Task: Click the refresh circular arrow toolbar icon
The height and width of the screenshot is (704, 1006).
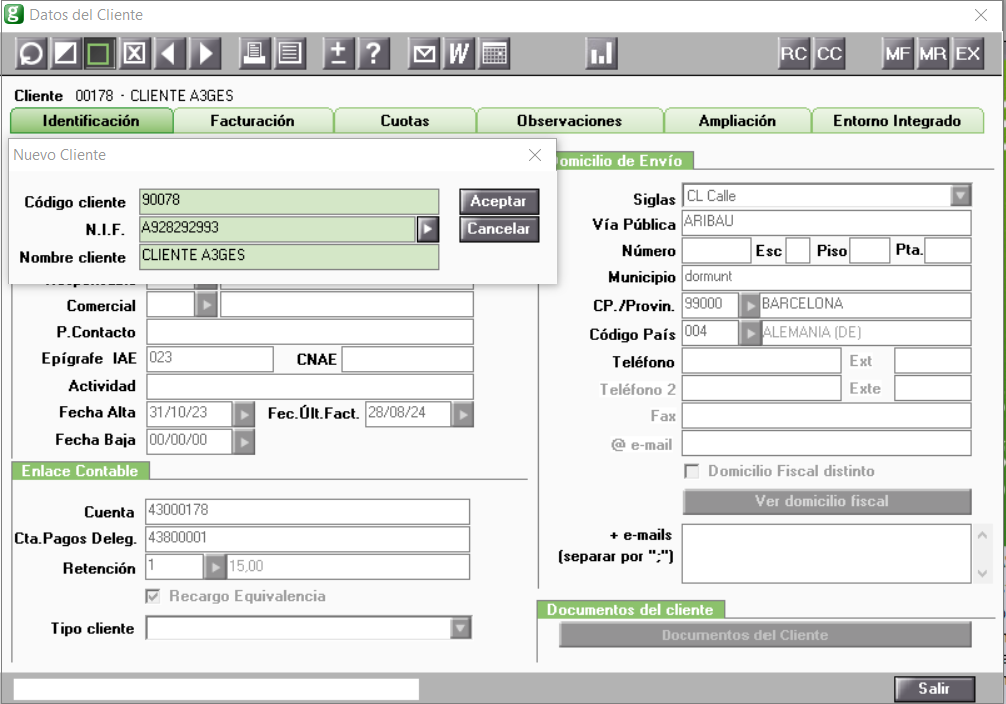Action: pos(31,53)
